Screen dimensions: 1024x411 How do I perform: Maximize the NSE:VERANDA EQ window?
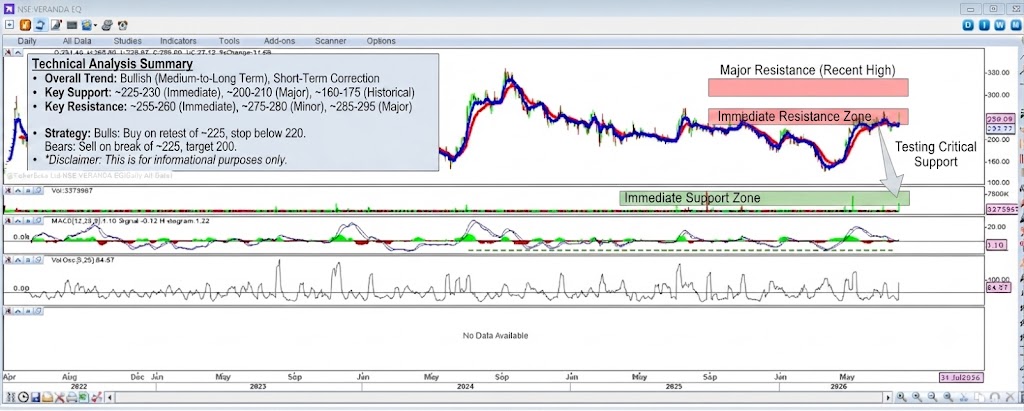coord(993,8)
